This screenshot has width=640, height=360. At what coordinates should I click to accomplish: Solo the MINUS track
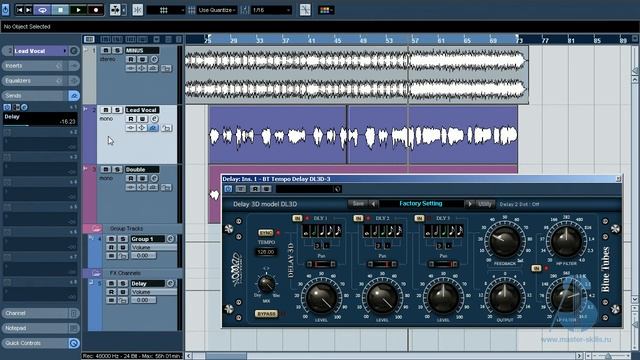pos(117,50)
